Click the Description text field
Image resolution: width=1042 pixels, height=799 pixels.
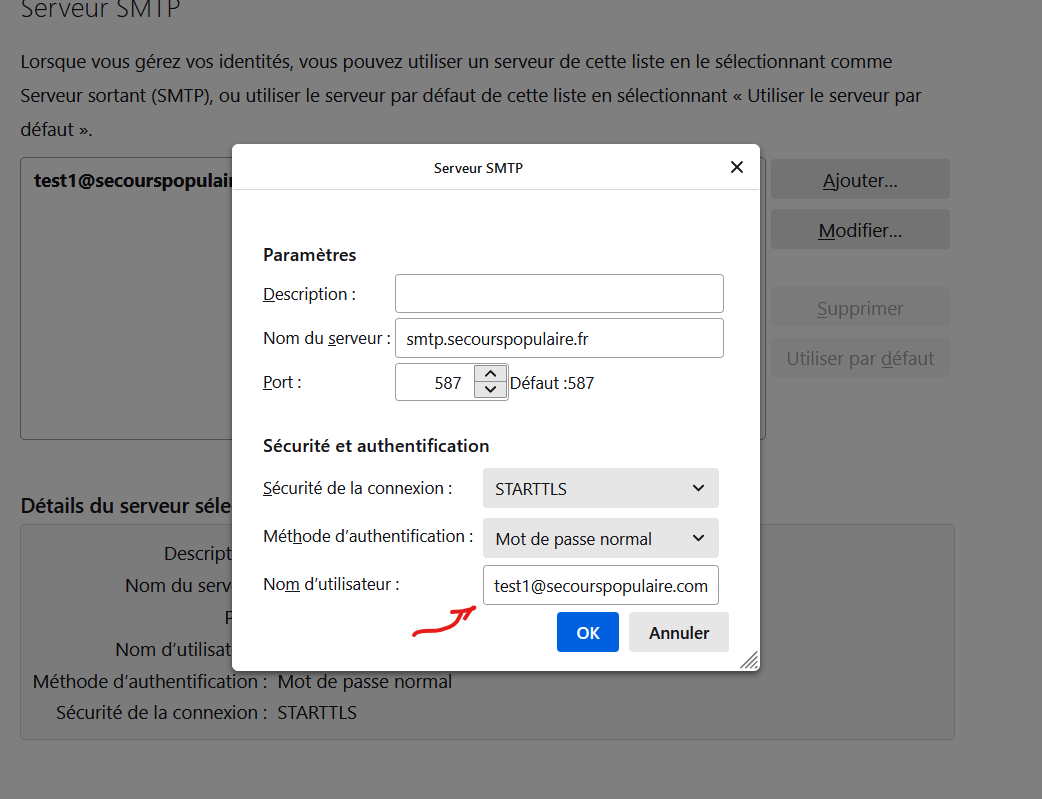coord(559,294)
